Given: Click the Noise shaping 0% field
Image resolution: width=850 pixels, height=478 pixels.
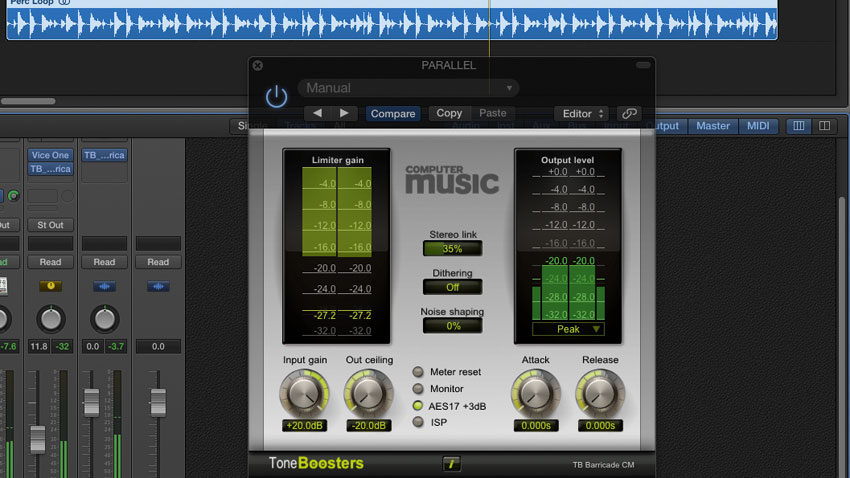Looking at the screenshot, I should tap(452, 326).
